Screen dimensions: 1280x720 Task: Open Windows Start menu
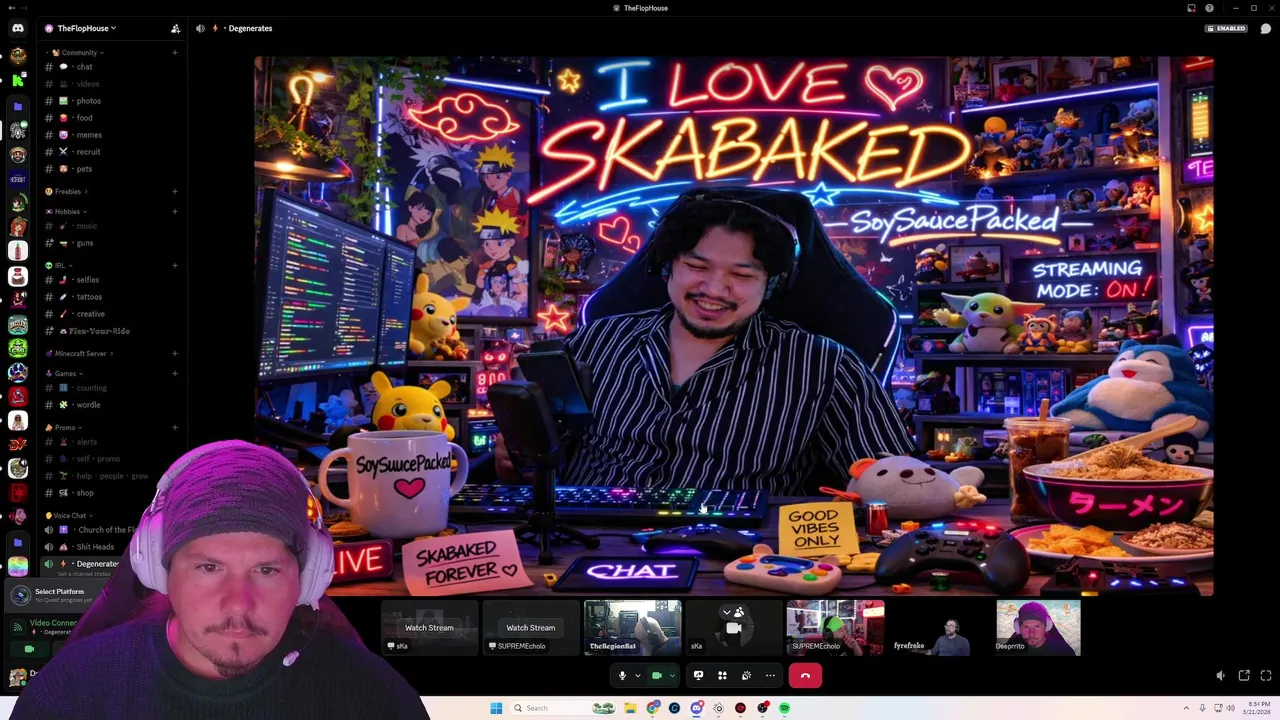(x=496, y=708)
